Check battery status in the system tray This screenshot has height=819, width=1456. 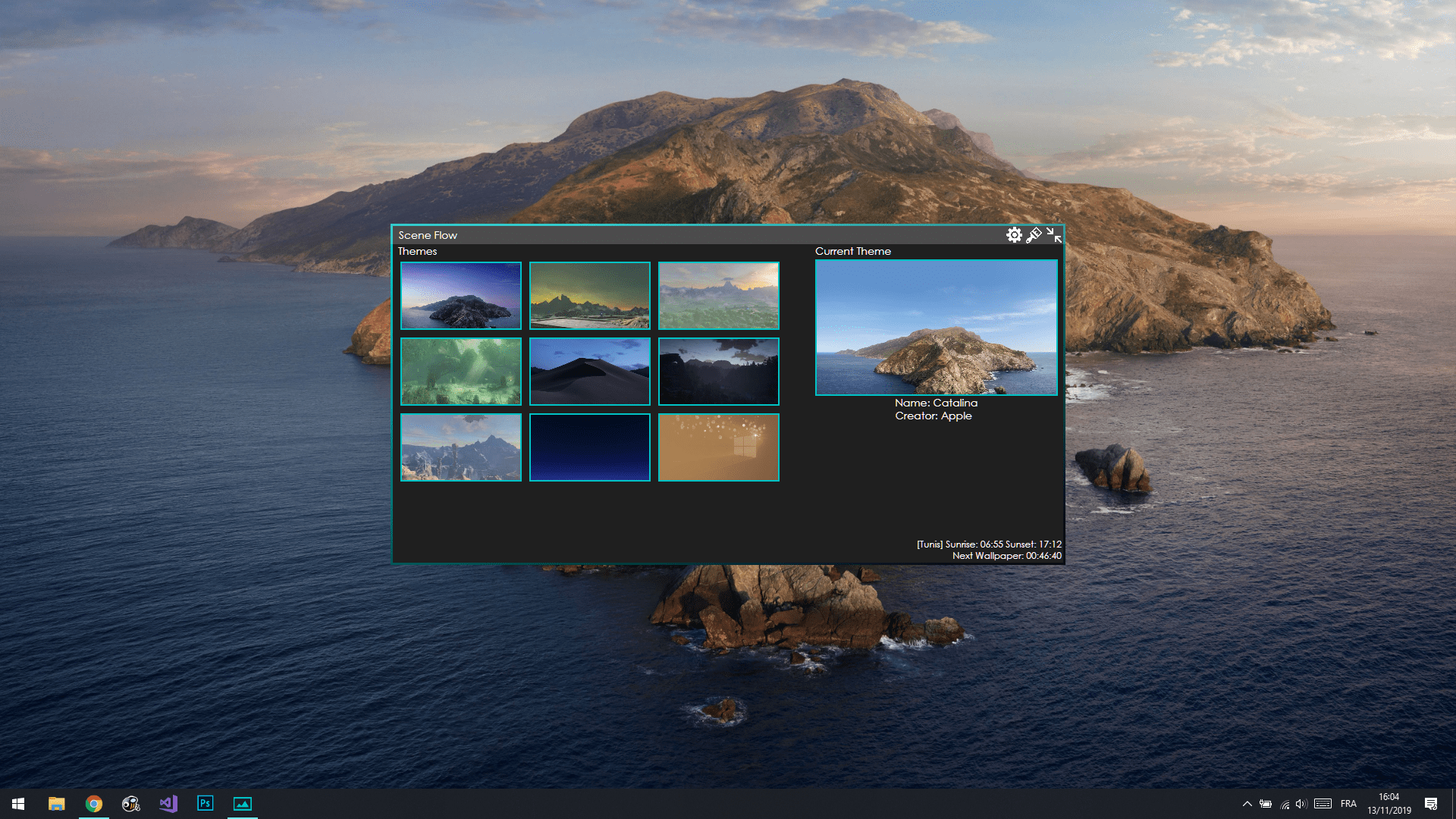coord(1266,804)
